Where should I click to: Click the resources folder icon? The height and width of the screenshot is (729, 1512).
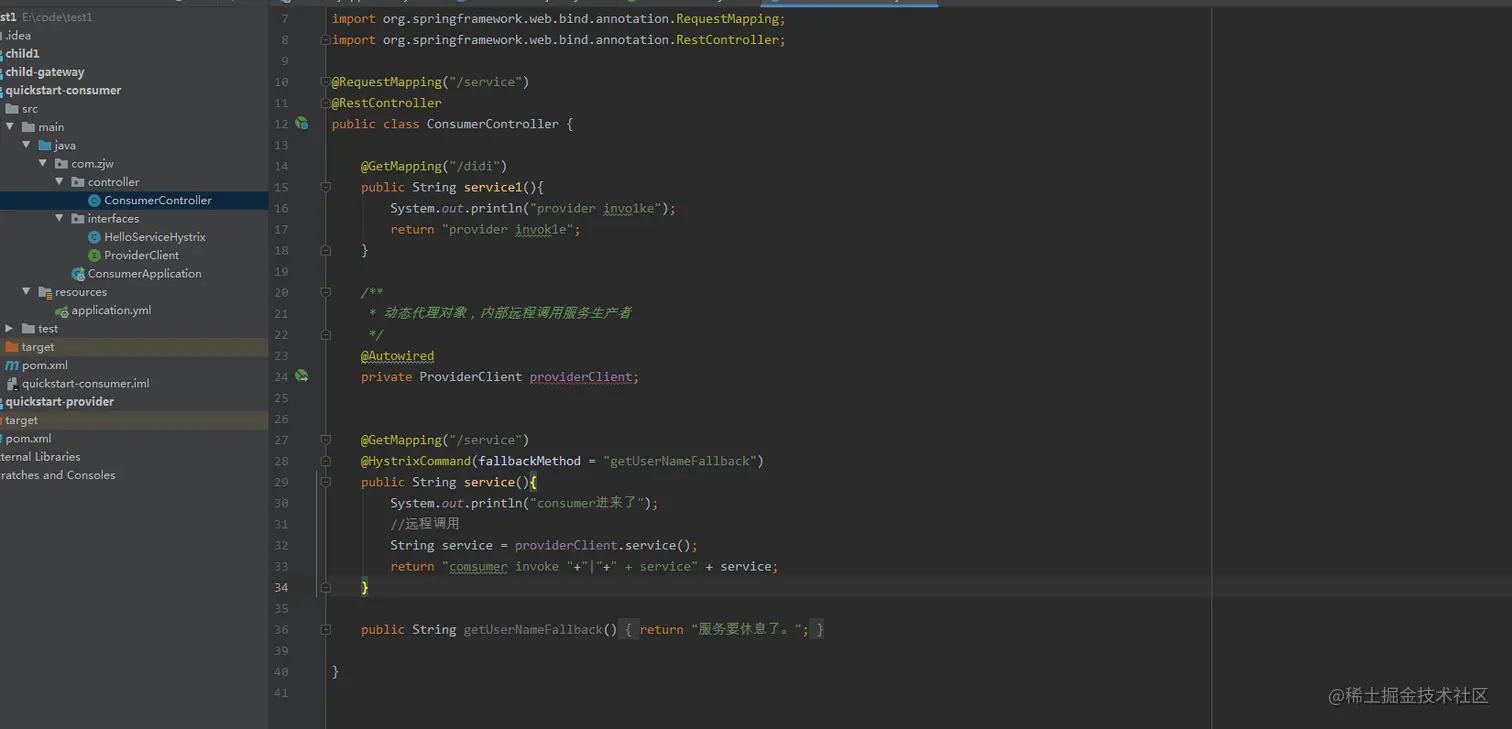click(x=45, y=292)
